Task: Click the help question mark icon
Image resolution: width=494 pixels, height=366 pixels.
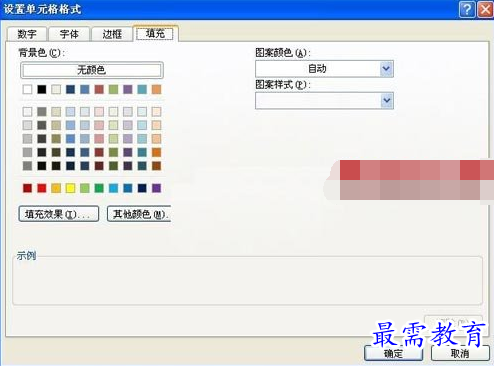Action: [x=467, y=9]
